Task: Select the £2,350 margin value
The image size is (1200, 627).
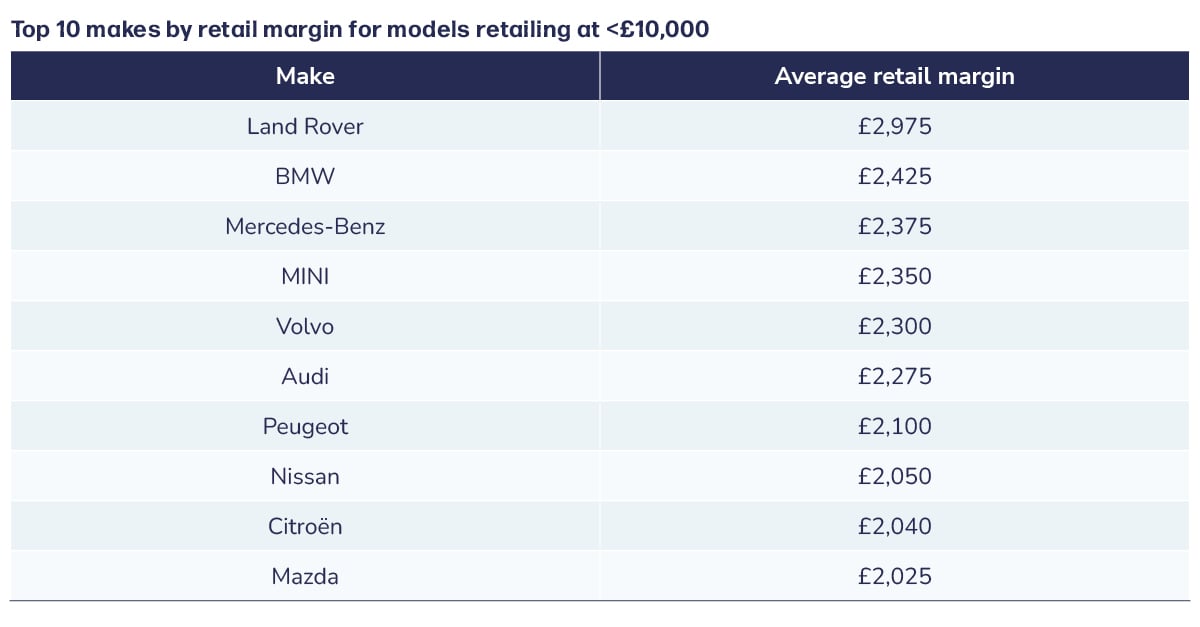Action: click(x=894, y=276)
